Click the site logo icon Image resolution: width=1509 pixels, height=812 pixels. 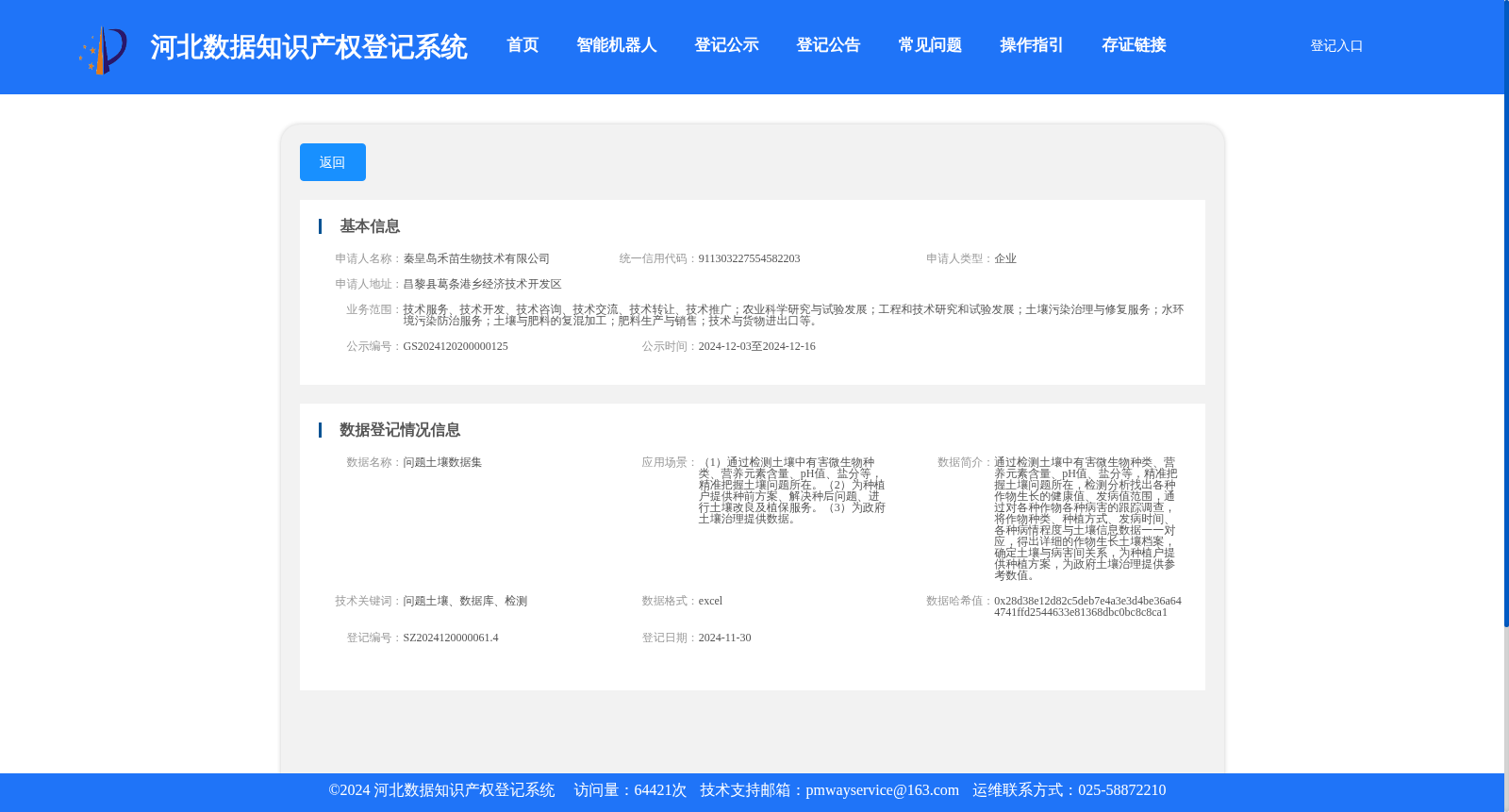[103, 50]
